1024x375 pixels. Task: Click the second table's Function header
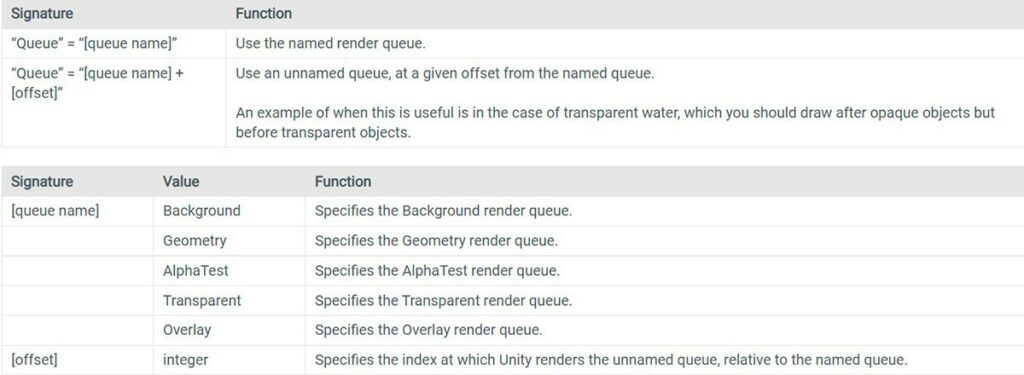coord(343,181)
